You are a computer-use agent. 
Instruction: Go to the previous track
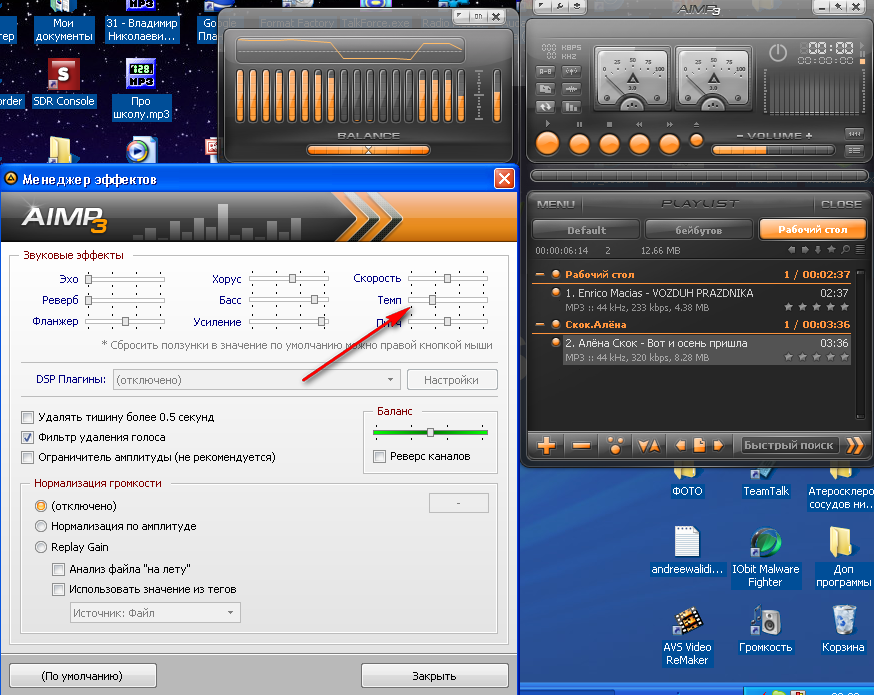(x=639, y=144)
